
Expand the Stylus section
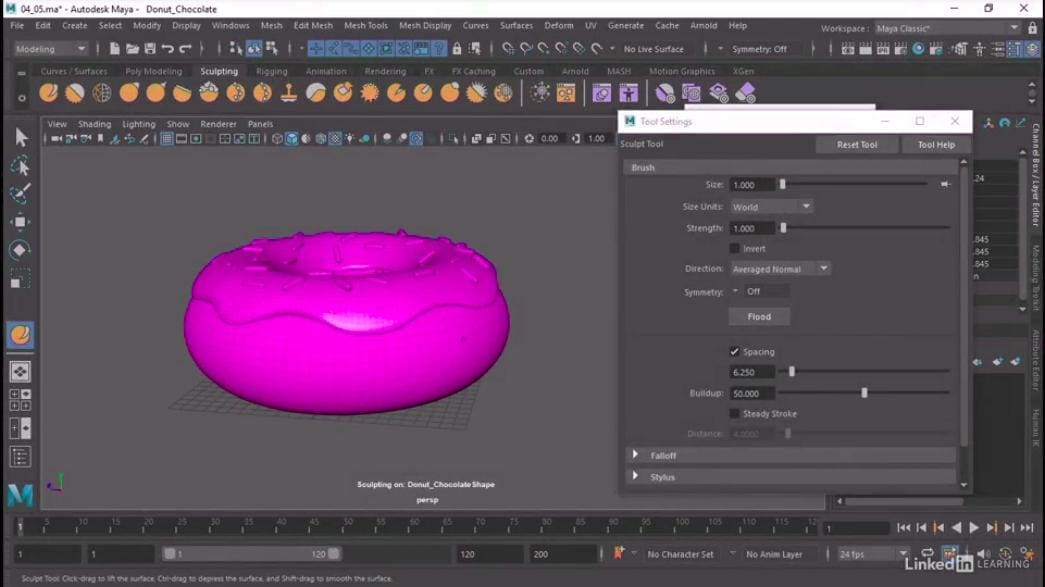click(x=635, y=476)
